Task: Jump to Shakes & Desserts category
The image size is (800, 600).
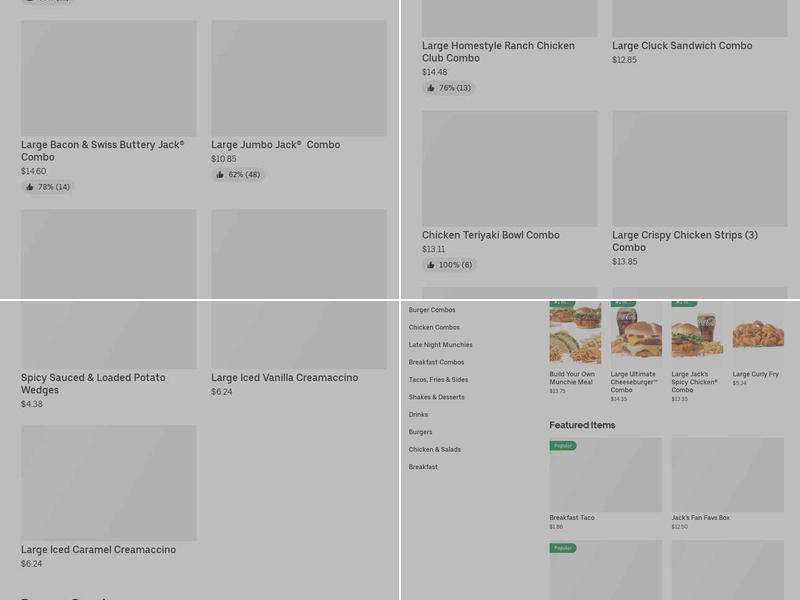Action: pos(436,397)
